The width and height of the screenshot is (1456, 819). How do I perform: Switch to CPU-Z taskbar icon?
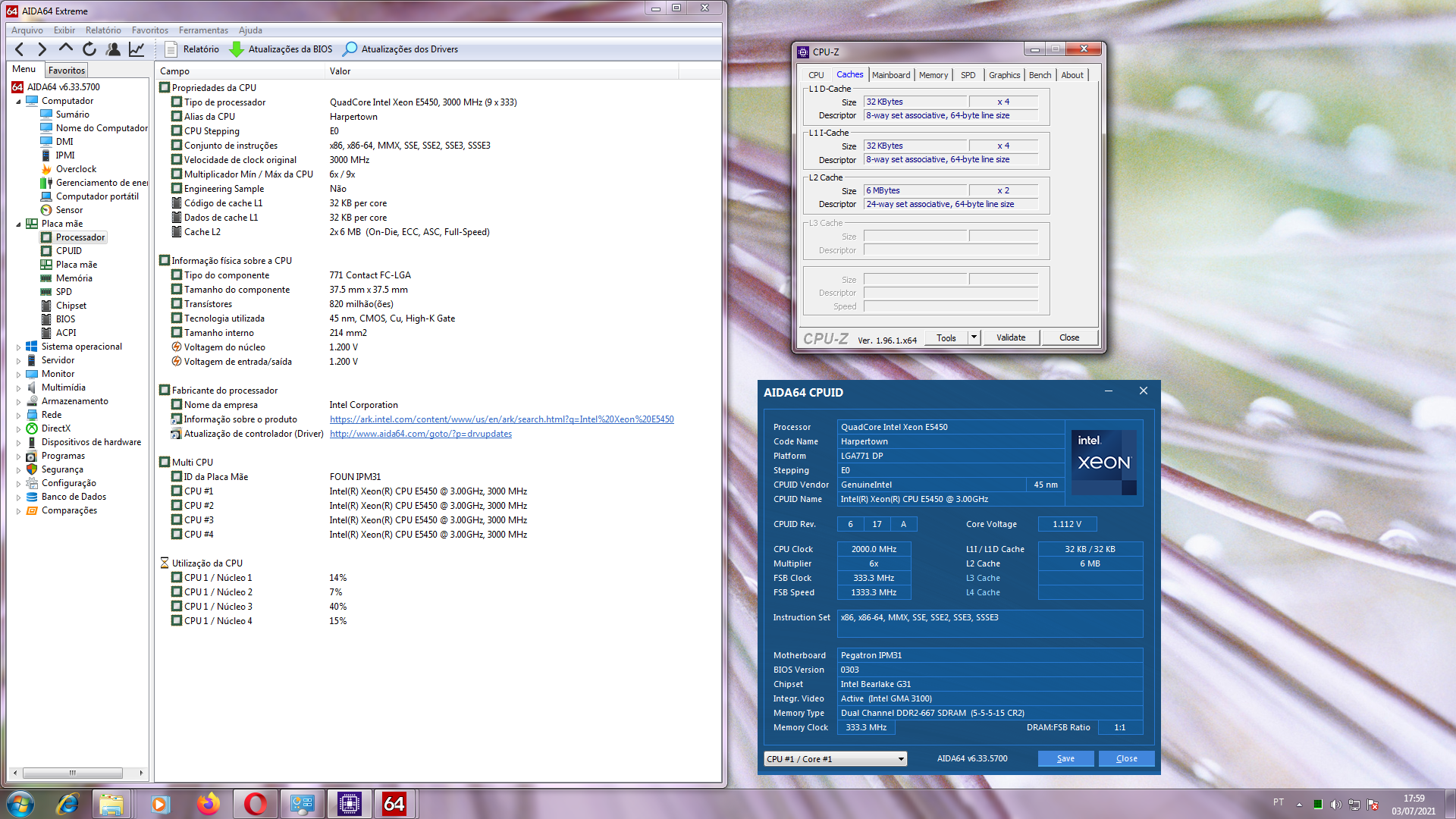[349, 804]
